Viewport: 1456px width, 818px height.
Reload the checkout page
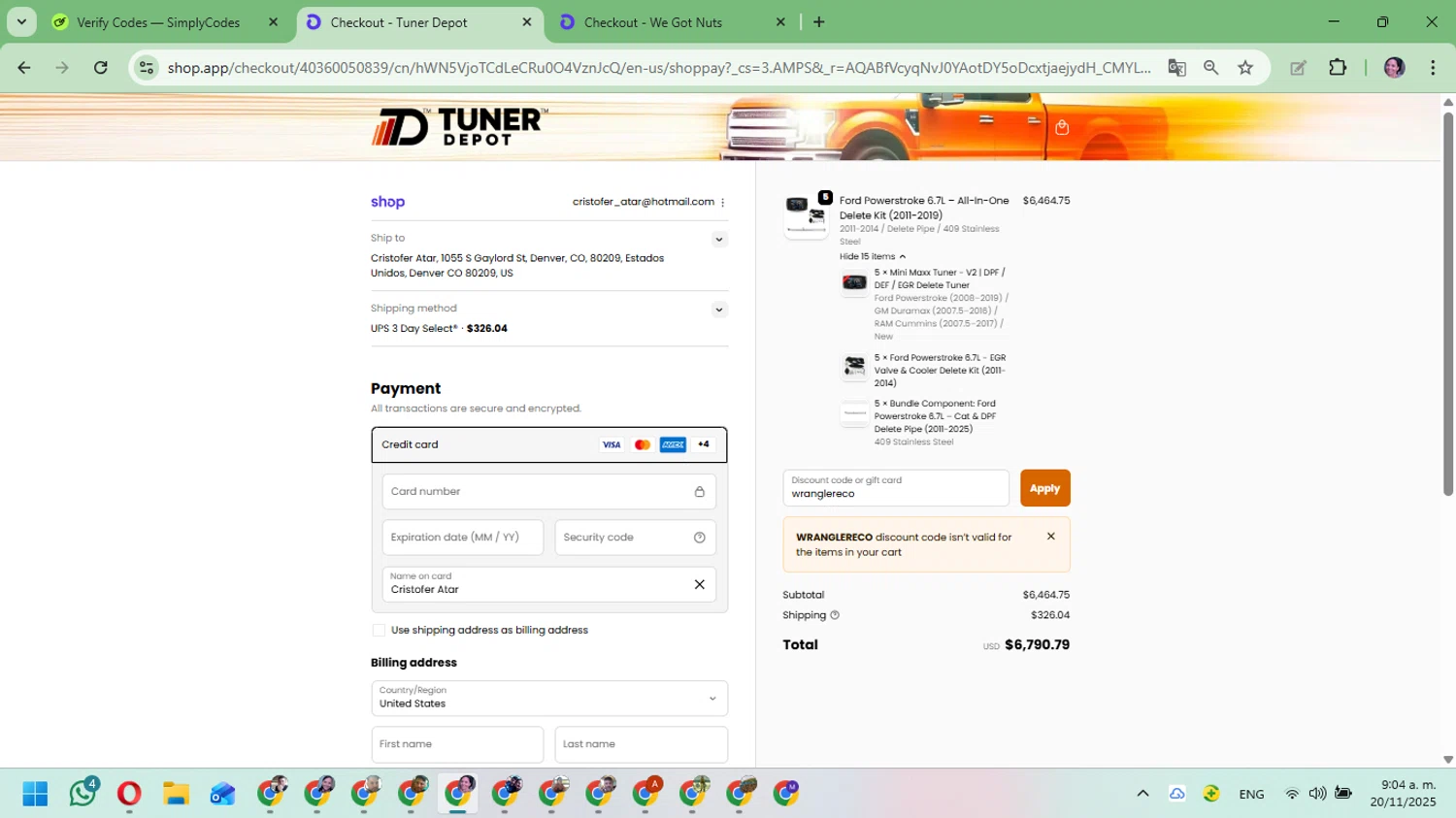(101, 67)
